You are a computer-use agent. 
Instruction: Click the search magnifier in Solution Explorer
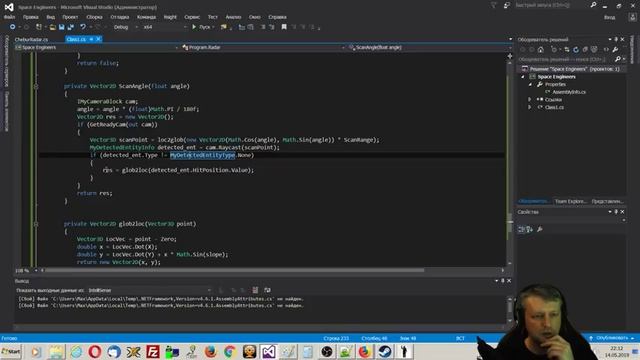coord(618,59)
